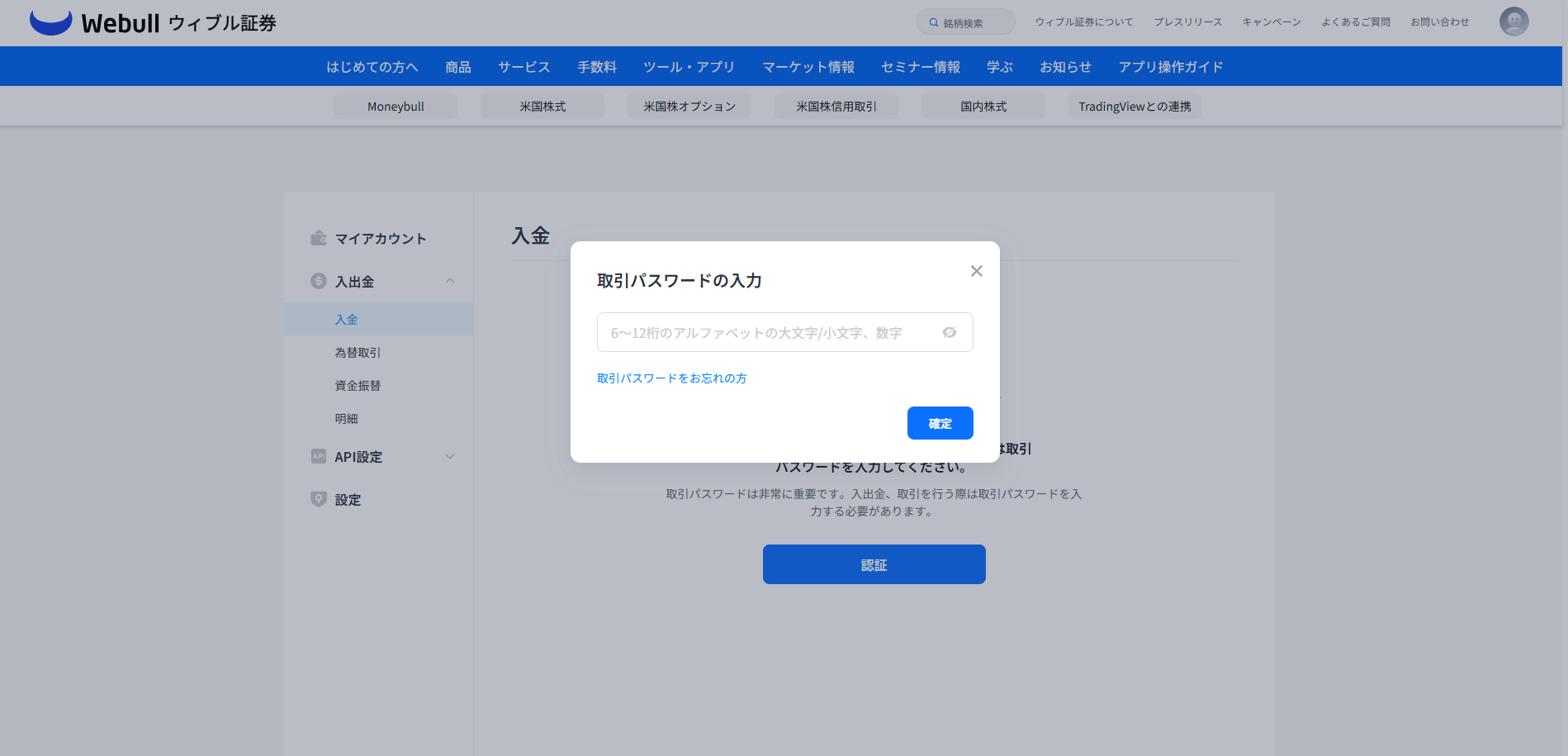Click the search magnifier icon
Viewport: 1568px width, 756px height.
click(x=934, y=23)
